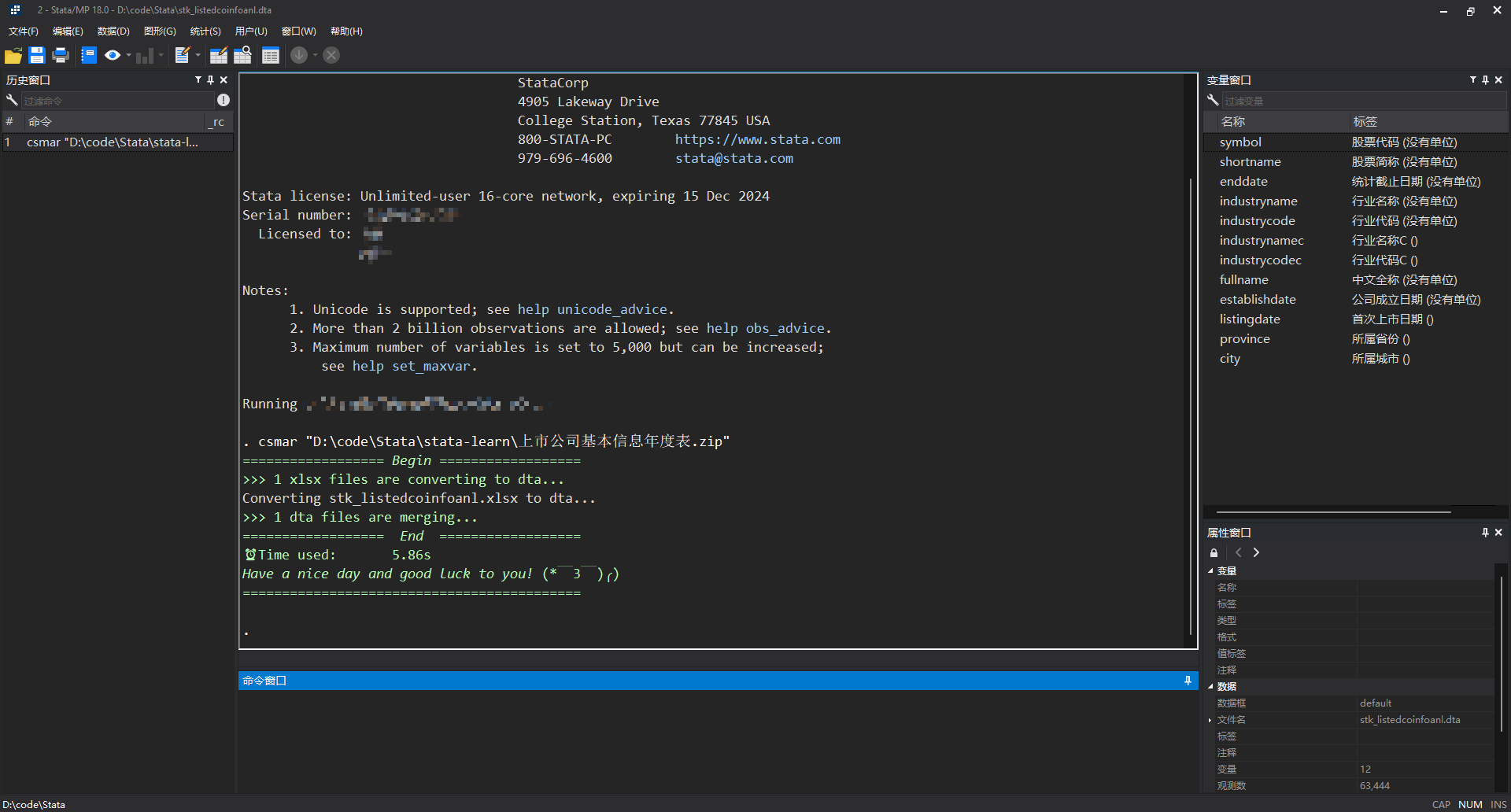
Task: Click the Variables window wrench icon
Action: (1213, 100)
